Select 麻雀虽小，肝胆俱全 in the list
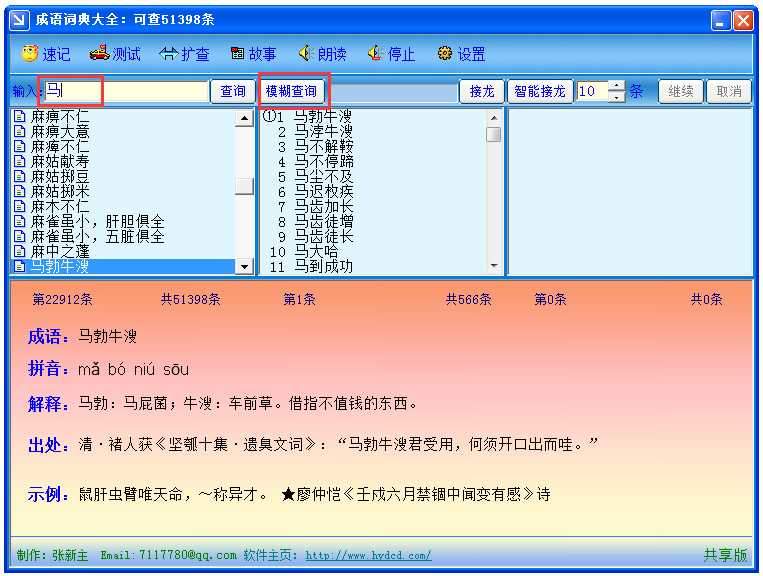This screenshot has height=576, width=763. click(x=97, y=221)
